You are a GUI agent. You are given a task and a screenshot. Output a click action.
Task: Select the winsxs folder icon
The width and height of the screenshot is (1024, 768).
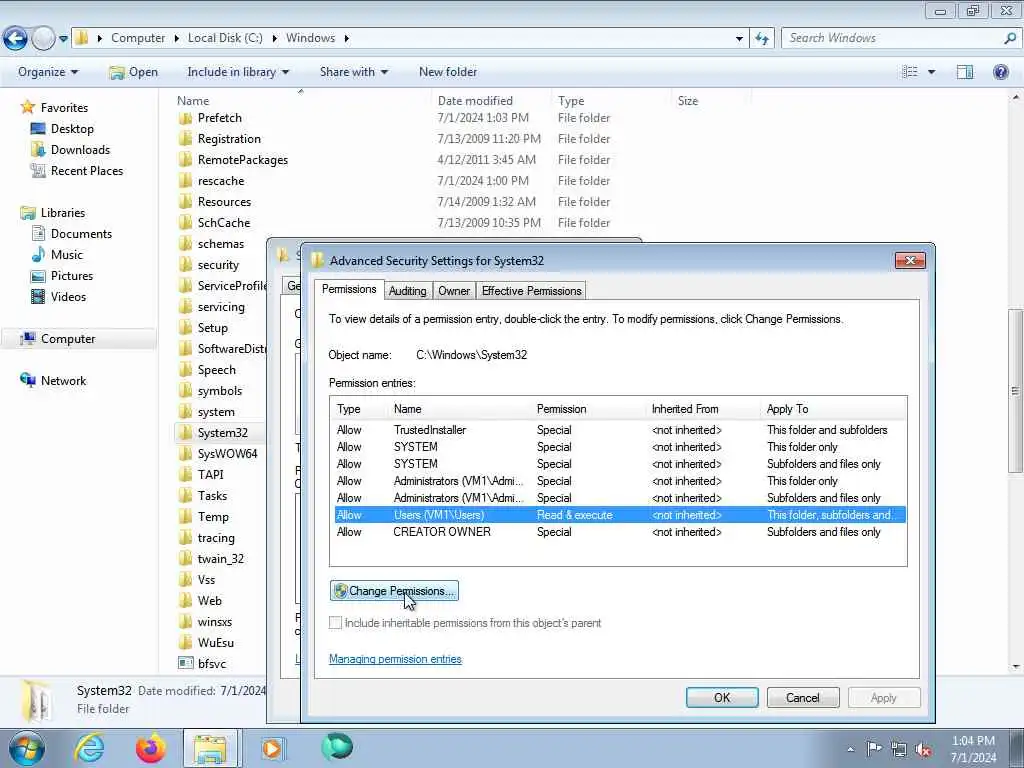(185, 622)
